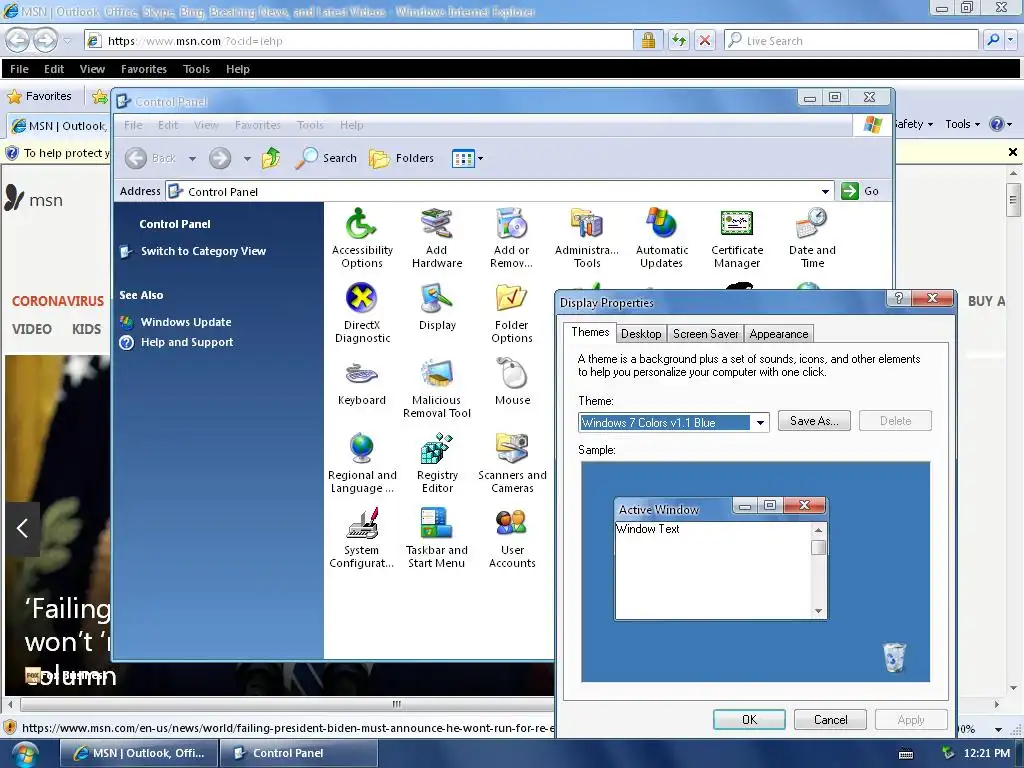
Task: Click the Internet Explorer Refresh icon
Action: (x=679, y=40)
